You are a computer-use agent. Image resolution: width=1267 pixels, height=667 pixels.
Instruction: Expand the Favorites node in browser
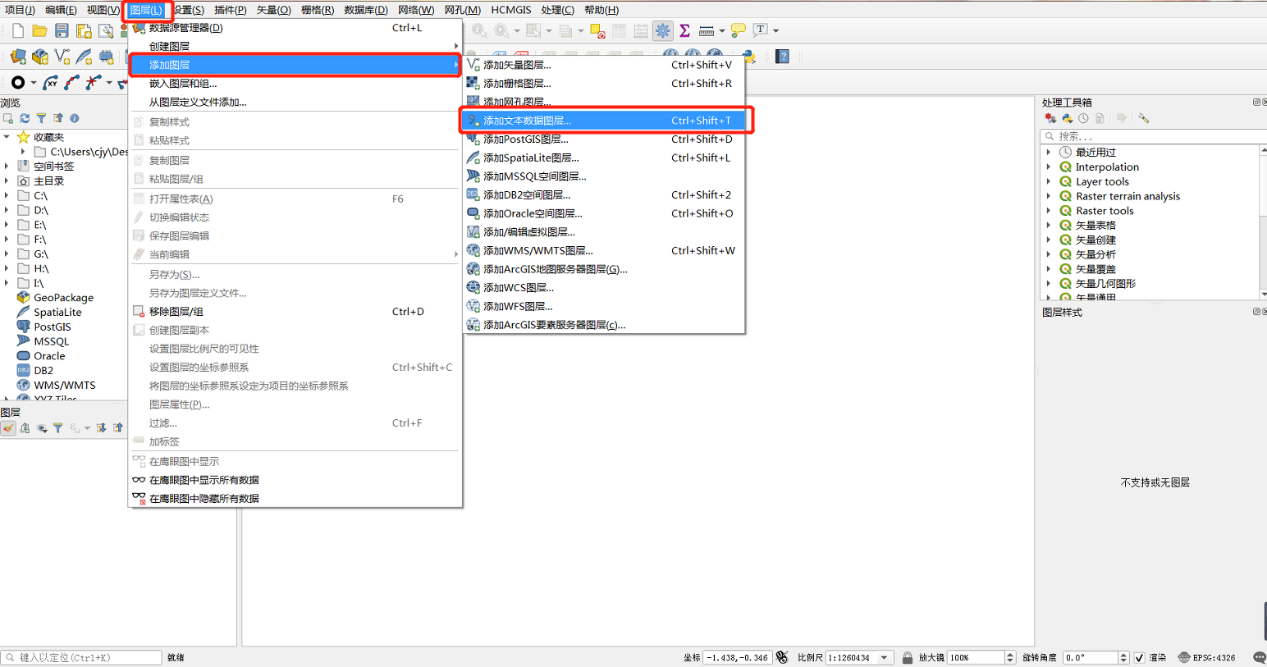pos(7,137)
